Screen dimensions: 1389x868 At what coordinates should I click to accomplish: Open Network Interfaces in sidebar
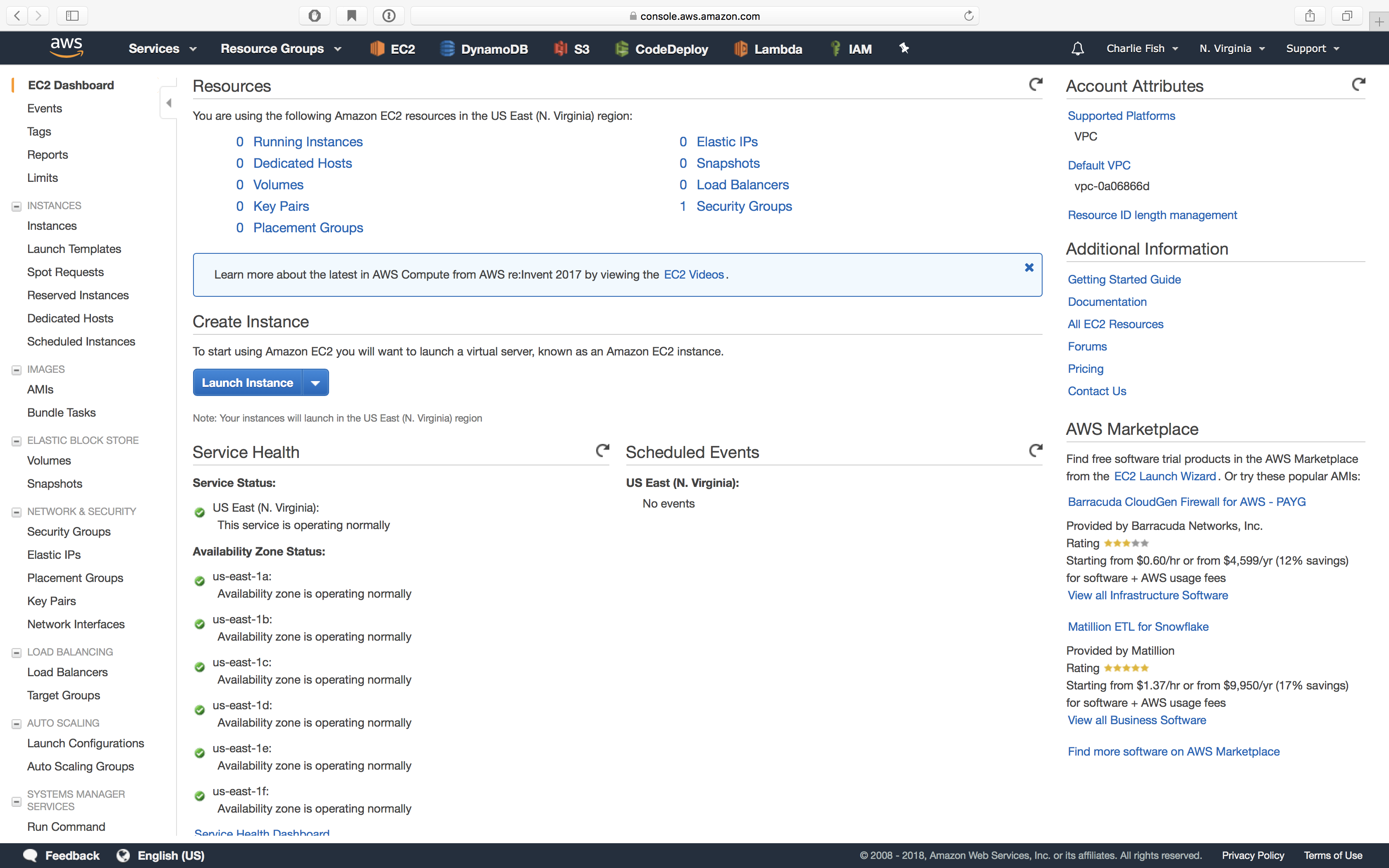(x=76, y=624)
